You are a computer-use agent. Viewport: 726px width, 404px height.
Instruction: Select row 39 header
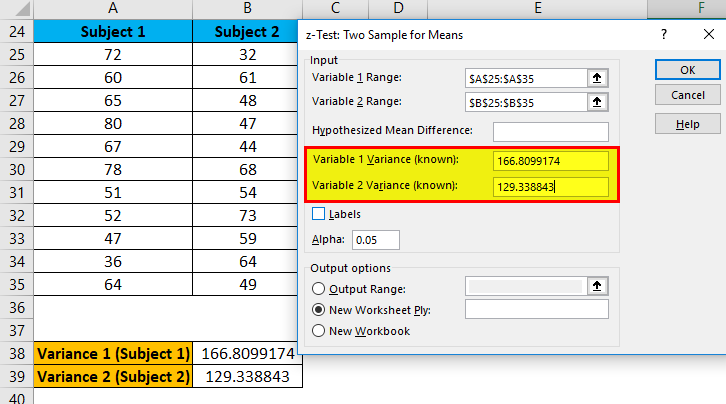tap(17, 376)
